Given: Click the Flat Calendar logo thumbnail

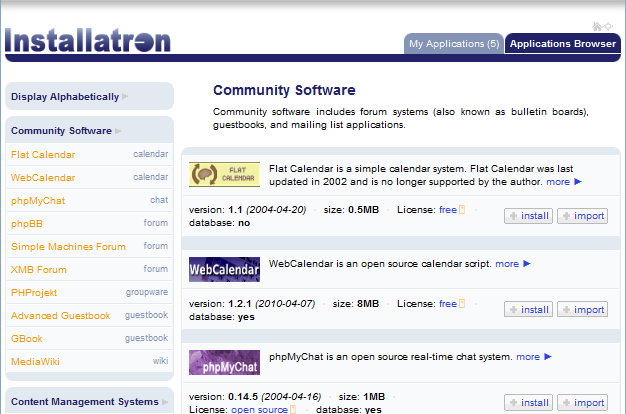Looking at the screenshot, I should click(224, 174).
